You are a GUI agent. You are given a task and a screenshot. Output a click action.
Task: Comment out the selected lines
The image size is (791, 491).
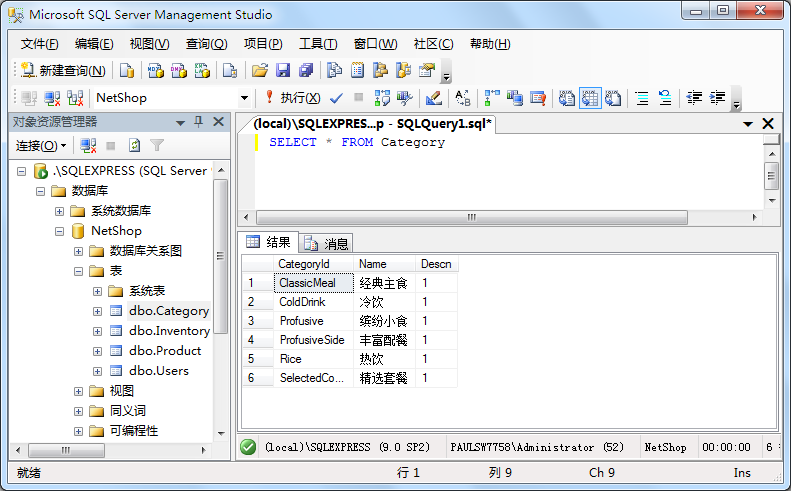point(642,98)
